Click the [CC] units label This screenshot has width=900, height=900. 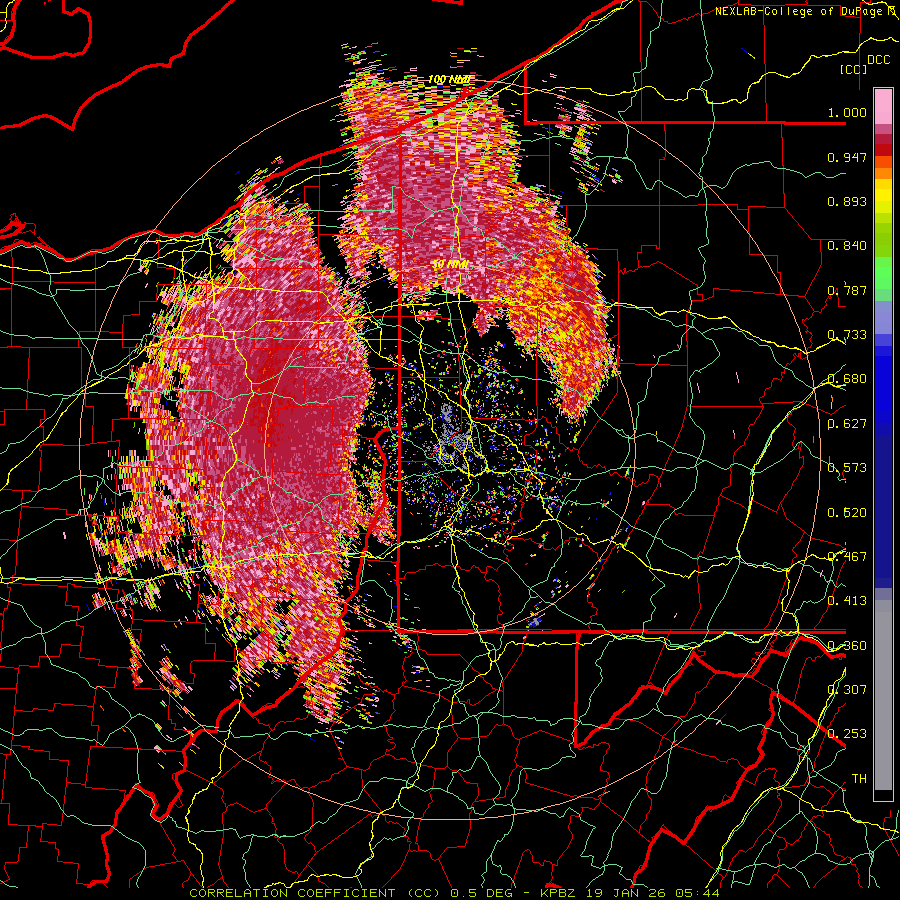[853, 69]
